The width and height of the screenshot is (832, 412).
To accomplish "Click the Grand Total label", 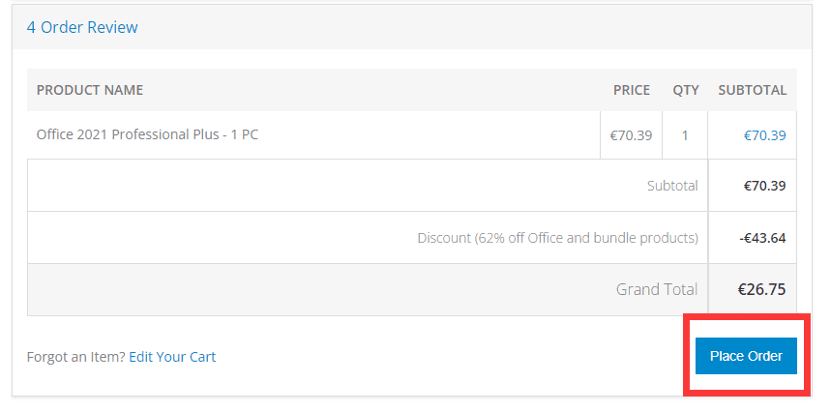I will [x=656, y=290].
